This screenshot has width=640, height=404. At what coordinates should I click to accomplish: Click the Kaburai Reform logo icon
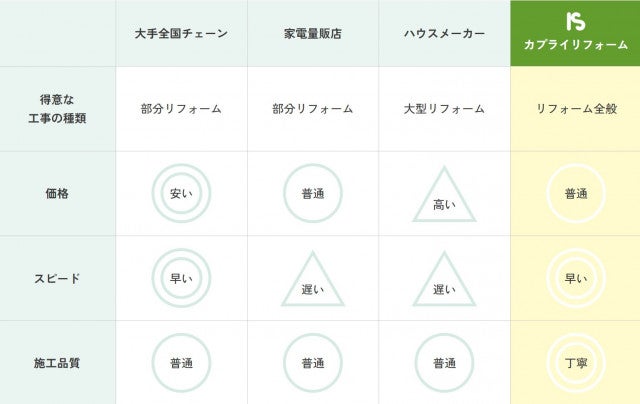coord(575,20)
